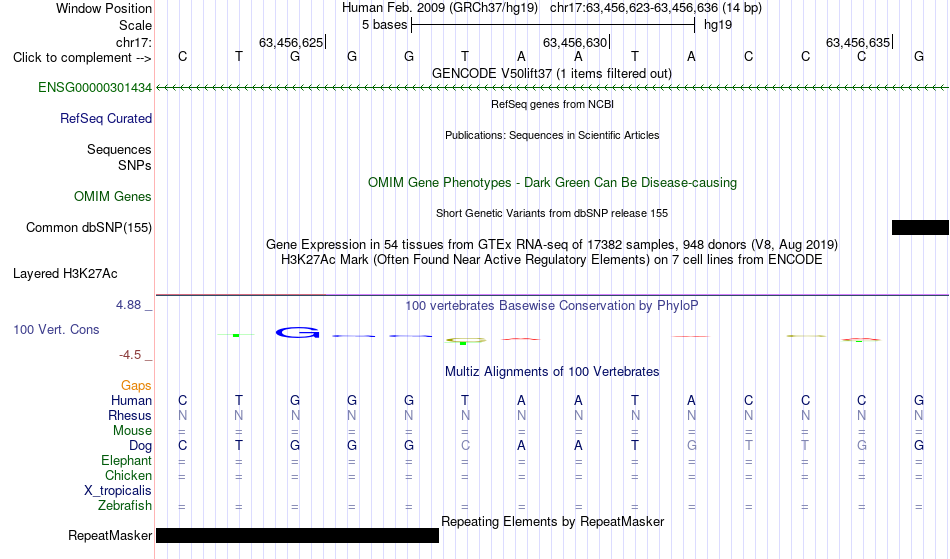Open RefSeq Curated track settings label
Viewport: 950px width, 559px height.
pos(105,119)
